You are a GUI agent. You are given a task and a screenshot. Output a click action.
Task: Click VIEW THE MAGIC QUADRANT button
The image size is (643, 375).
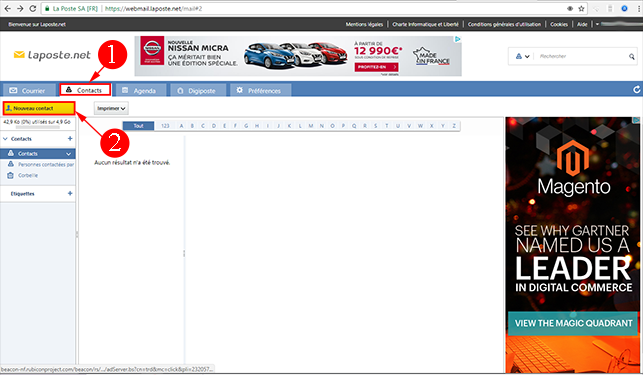tap(573, 323)
